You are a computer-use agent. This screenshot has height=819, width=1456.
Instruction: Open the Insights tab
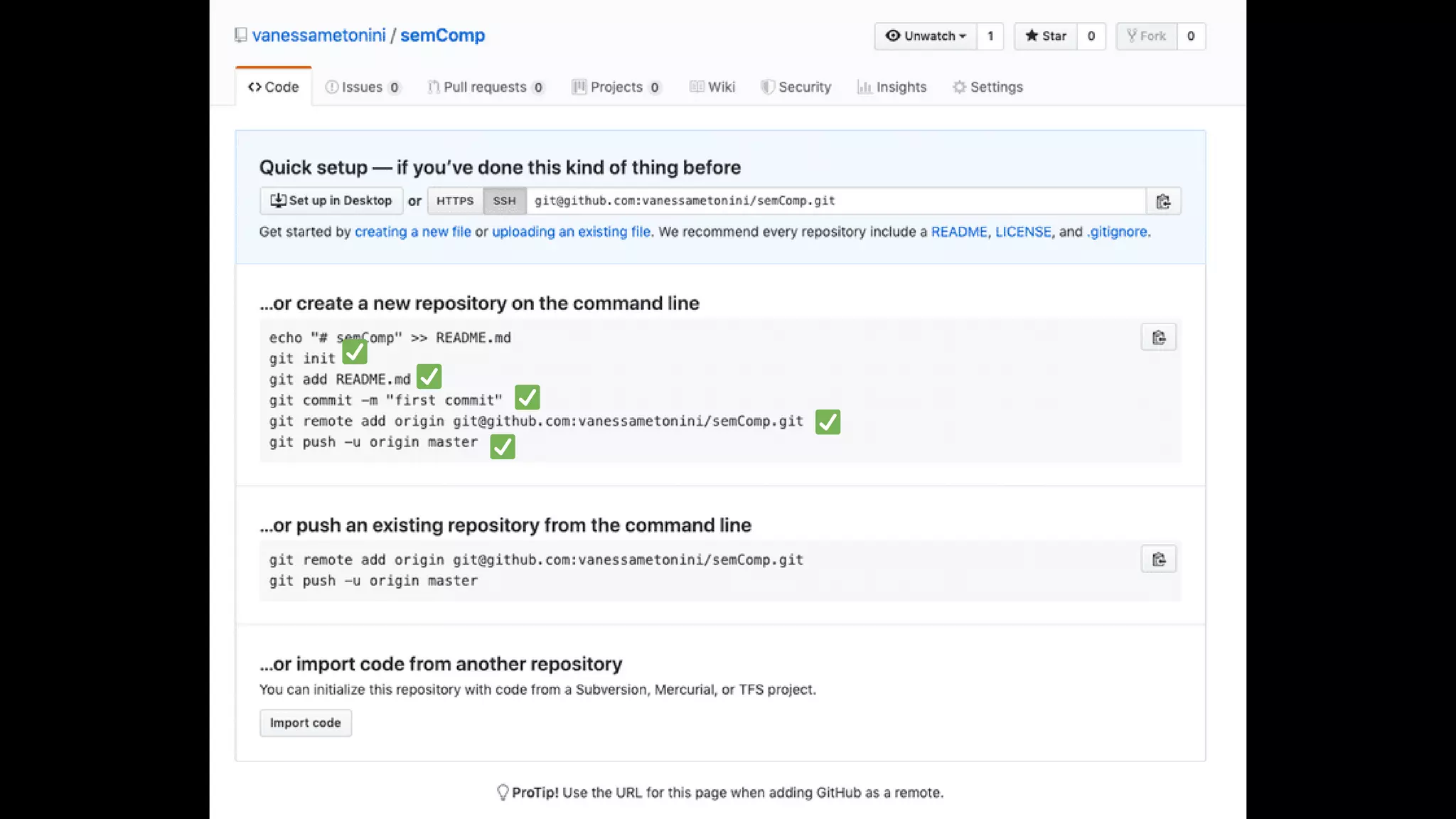[x=892, y=87]
